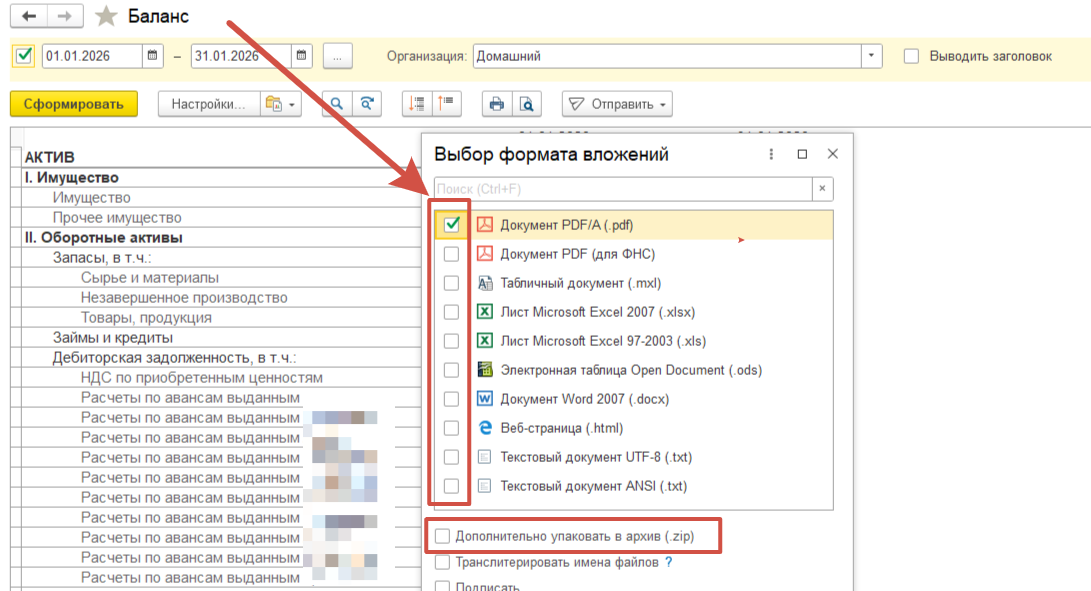Select the Веб-страница (.html) list entry
The height and width of the screenshot is (591, 1091).
point(561,428)
